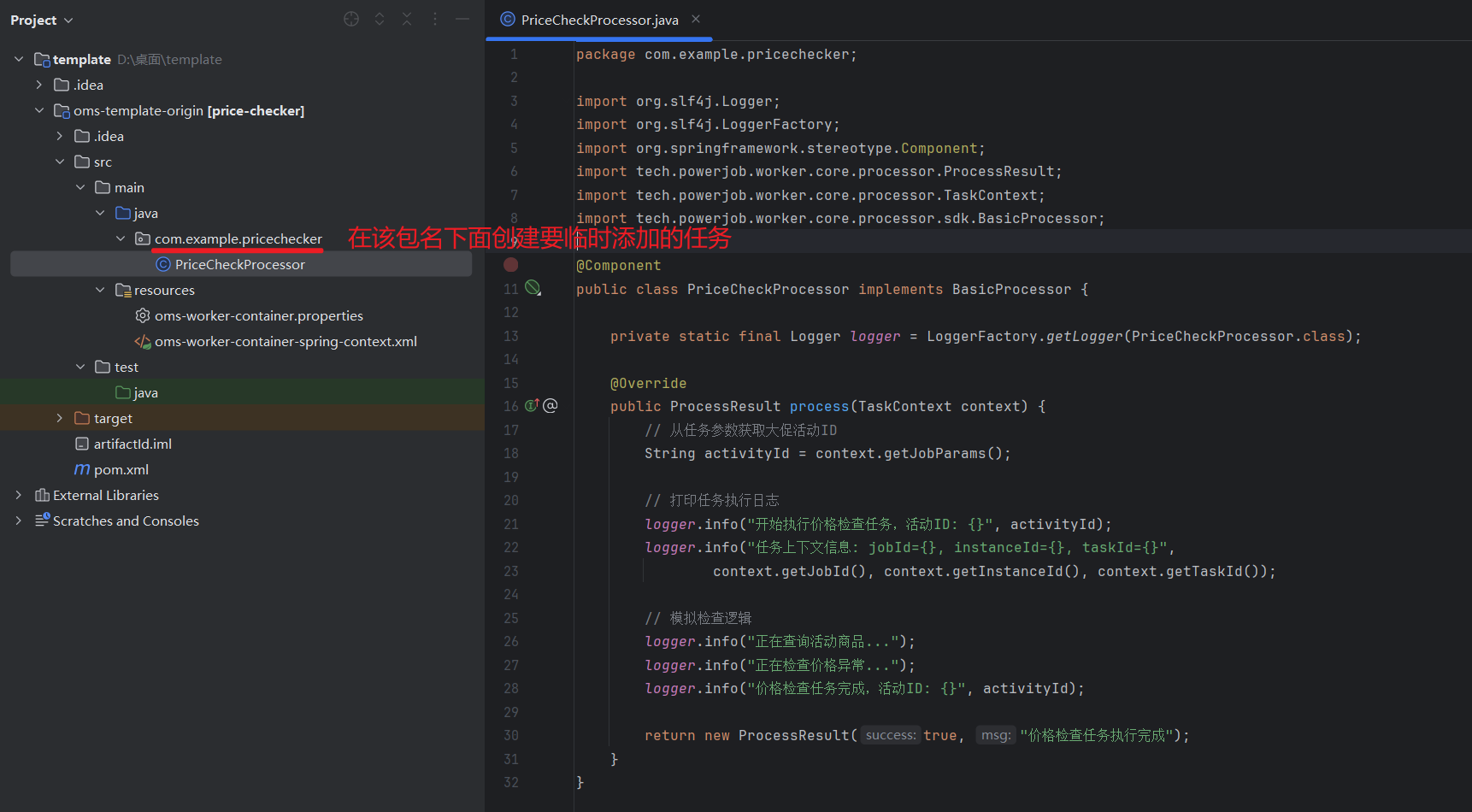Screen dimensions: 1472x812
Task: Click the success: parameter hint on line 30
Action: click(890, 735)
